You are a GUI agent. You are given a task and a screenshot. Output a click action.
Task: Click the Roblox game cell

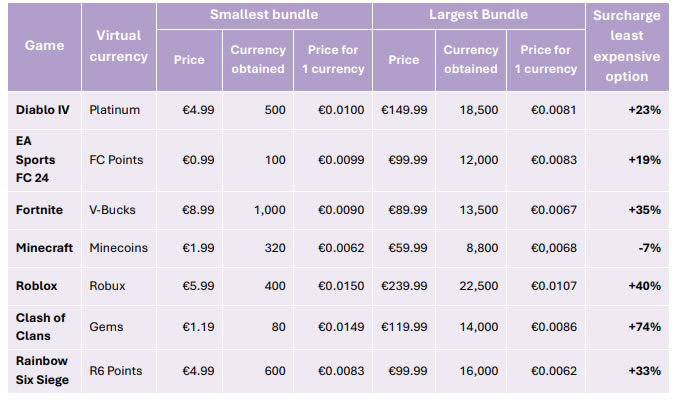pos(37,286)
